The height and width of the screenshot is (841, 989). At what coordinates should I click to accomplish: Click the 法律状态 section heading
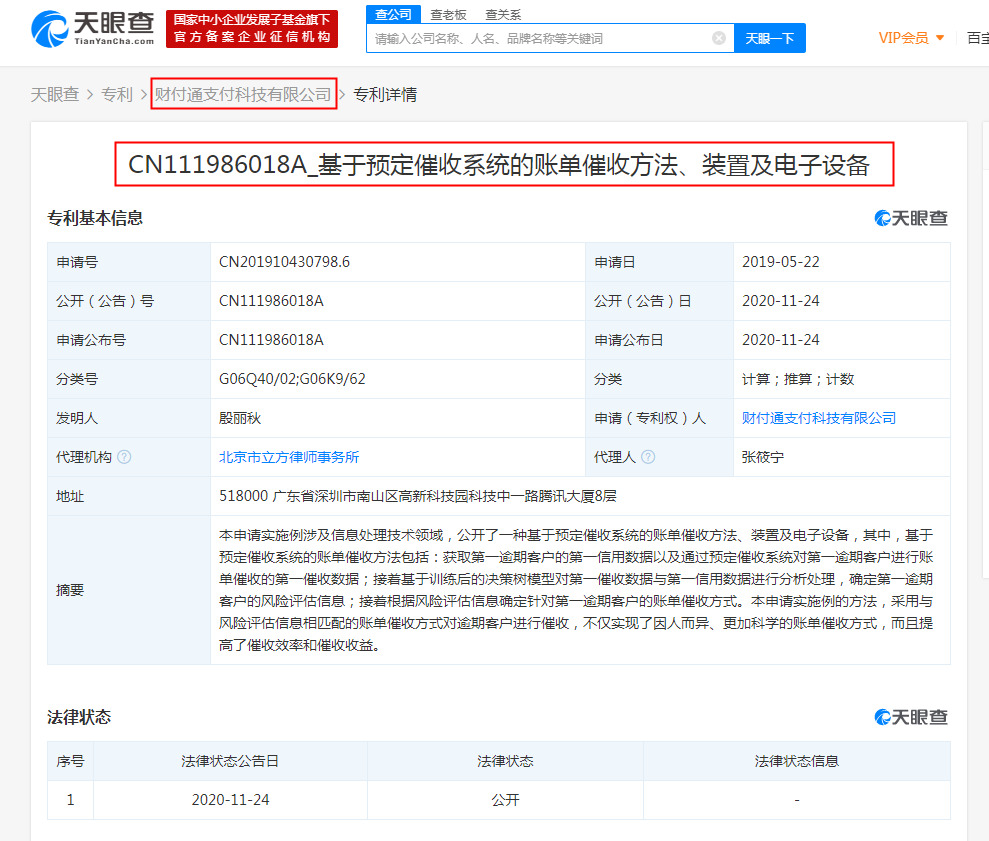point(79,717)
